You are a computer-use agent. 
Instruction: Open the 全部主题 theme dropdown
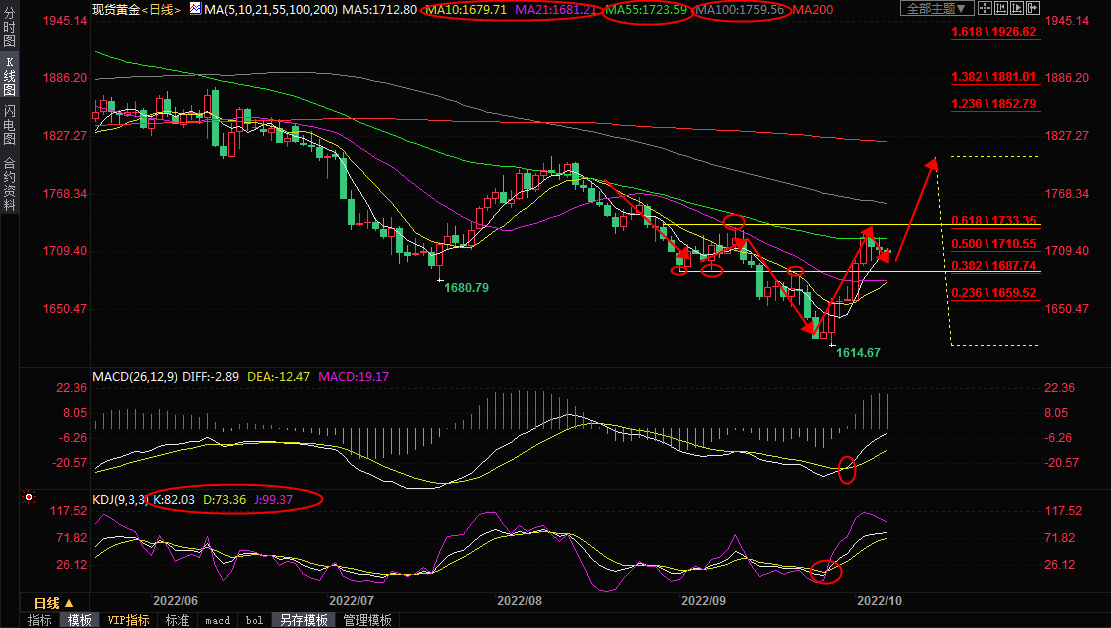[936, 9]
